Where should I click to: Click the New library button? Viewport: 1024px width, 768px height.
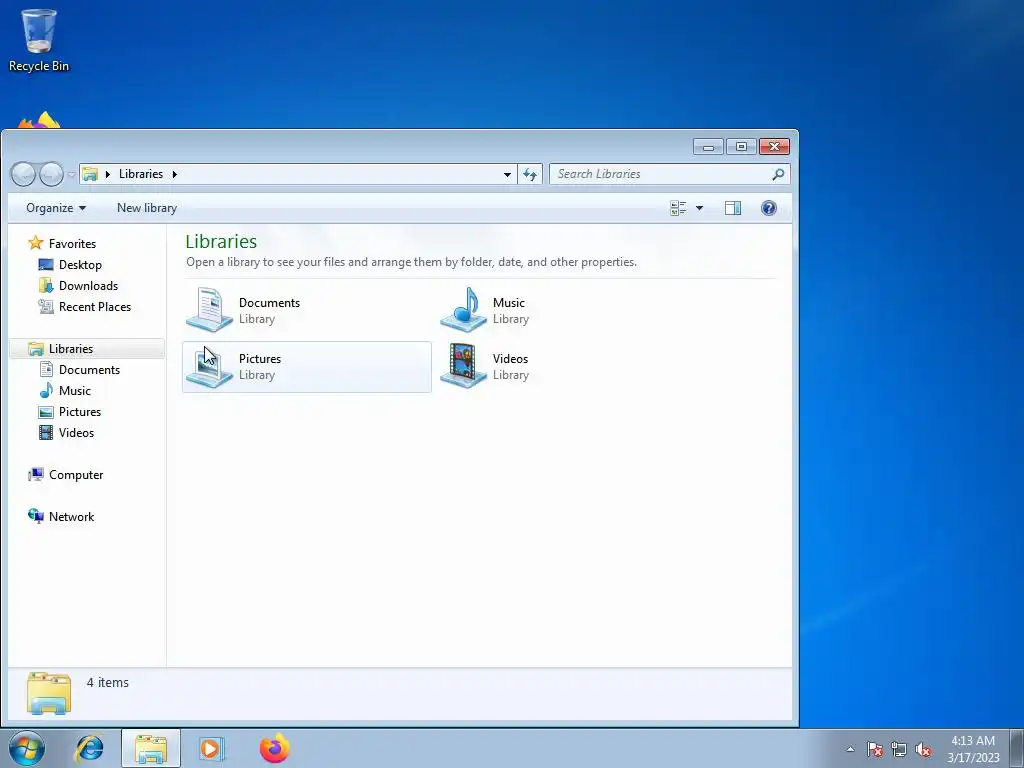tap(147, 208)
